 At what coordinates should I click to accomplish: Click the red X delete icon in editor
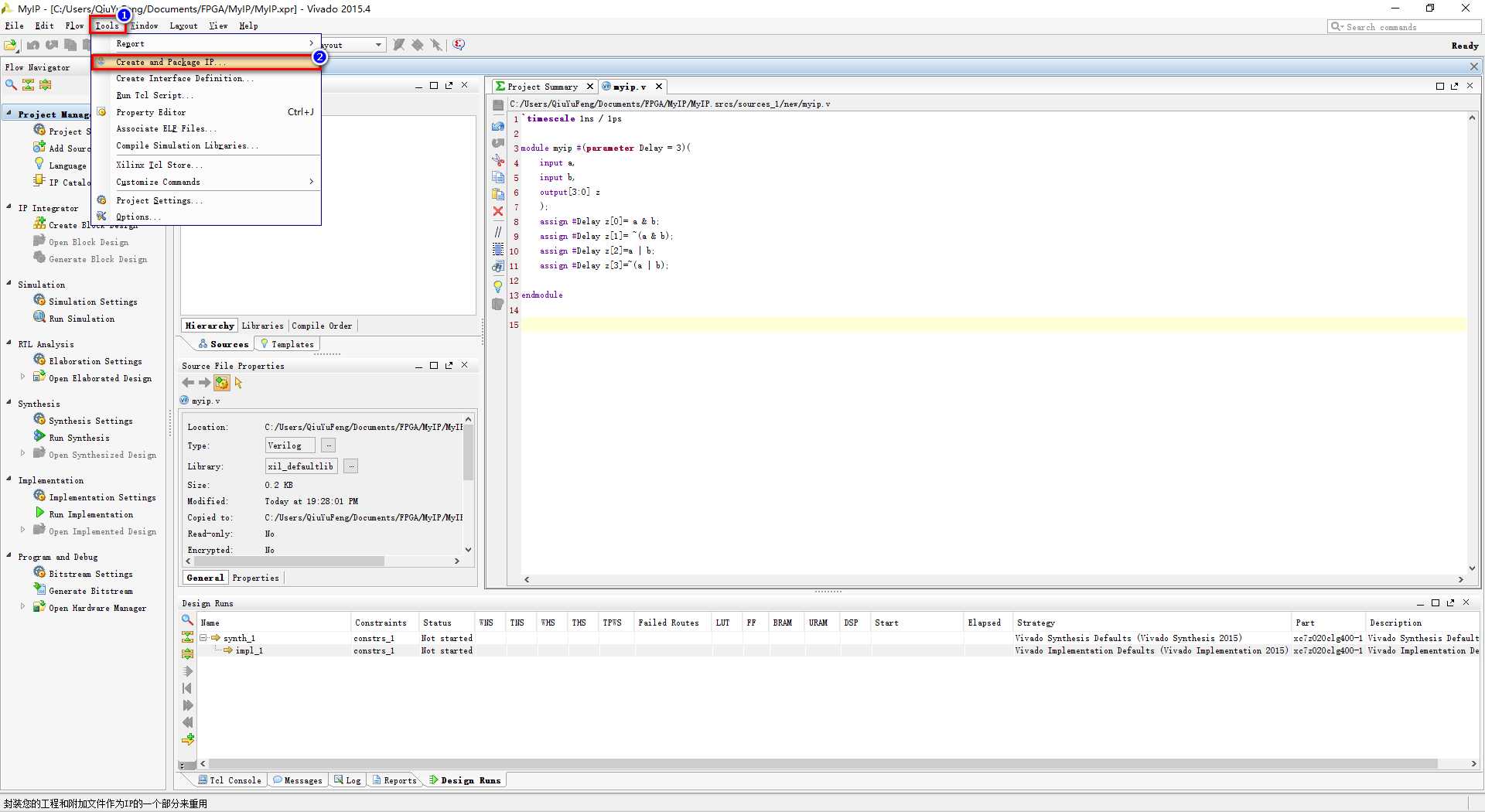[x=498, y=211]
